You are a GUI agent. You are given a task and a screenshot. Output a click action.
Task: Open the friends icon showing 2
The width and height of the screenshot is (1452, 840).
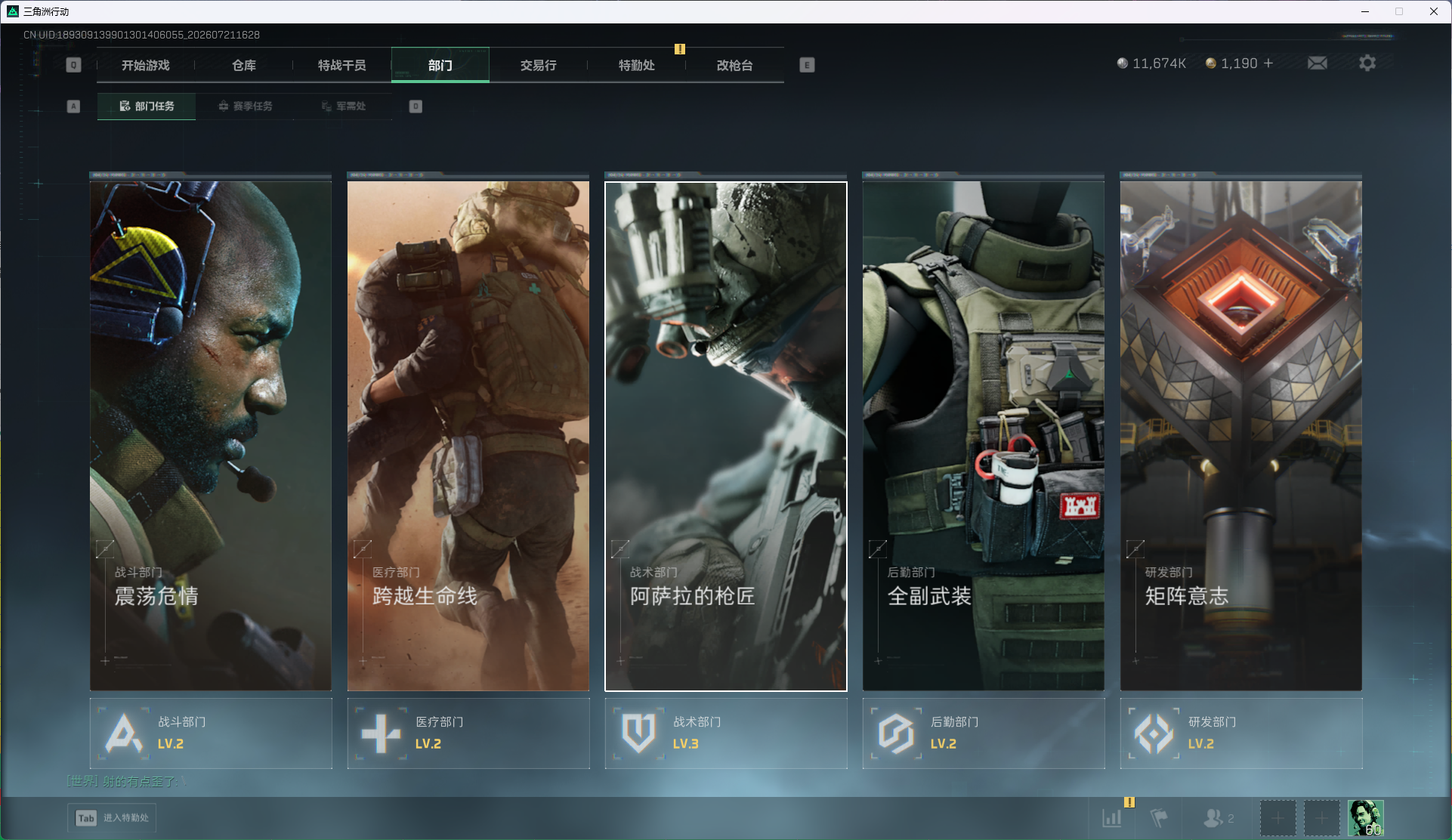coord(1218,818)
